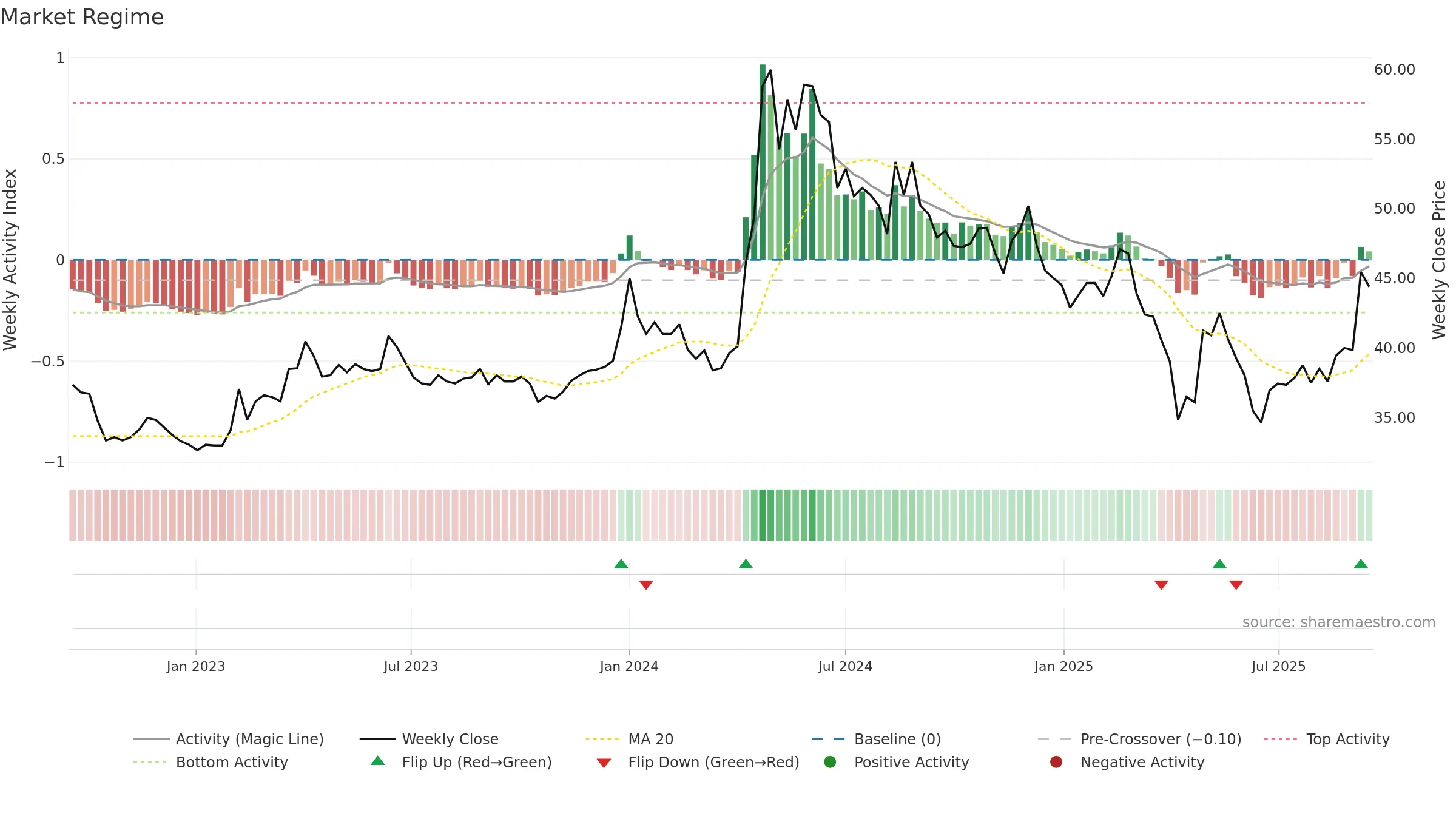1456x819 pixels.
Task: Click the Jul 2025 x-axis label
Action: tap(1278, 666)
